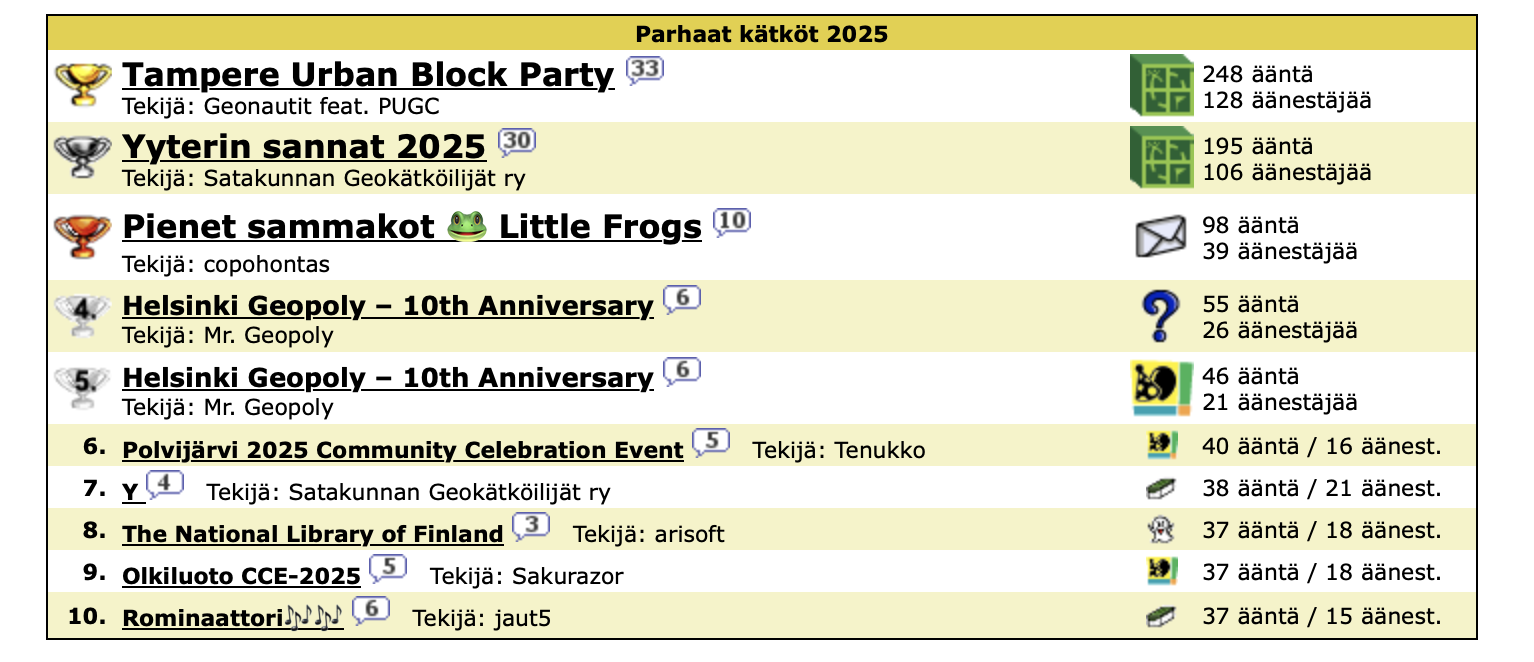Open the Yyterin sannat 2025 link
Image resolution: width=1534 pixels, height=662 pixels.
[x=303, y=147]
